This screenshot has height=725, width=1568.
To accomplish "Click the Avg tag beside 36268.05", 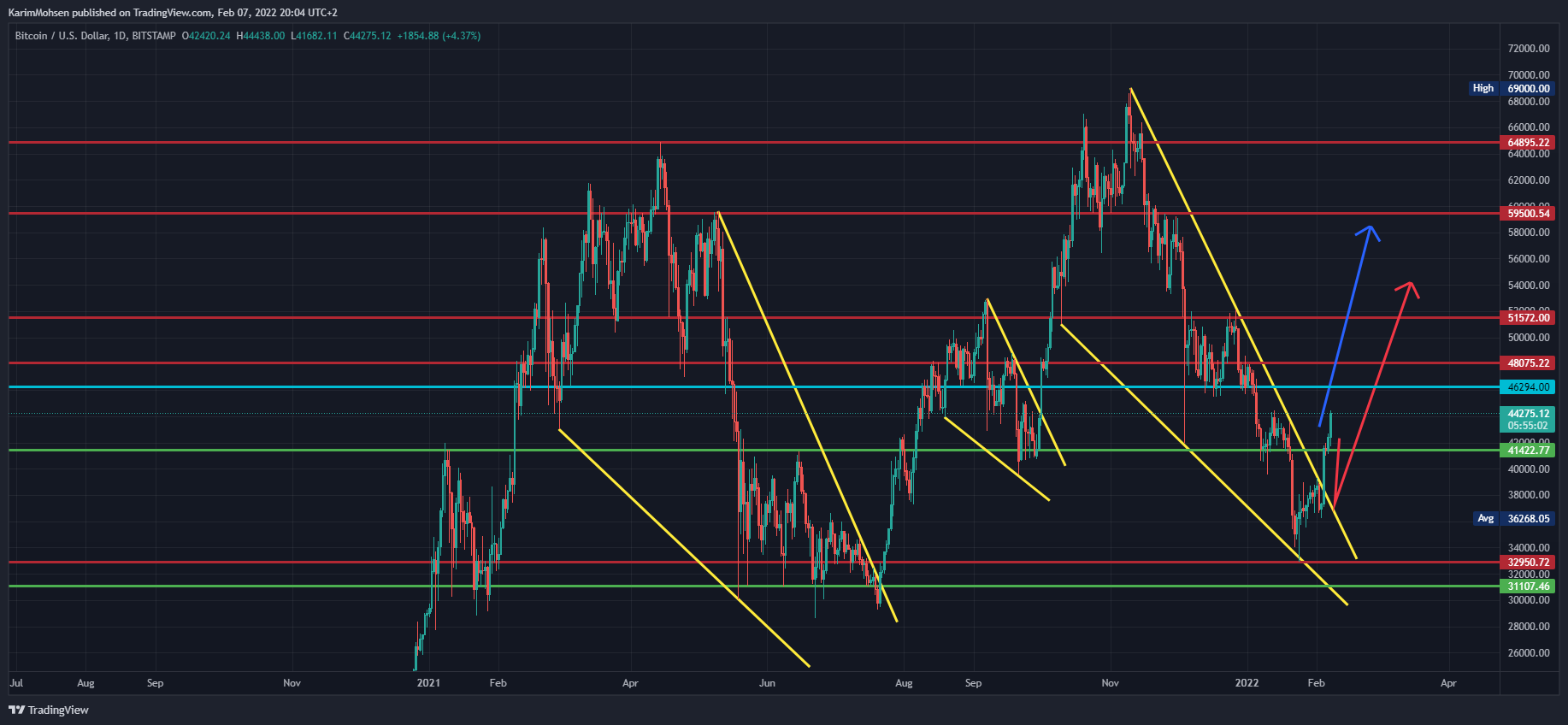I will coord(1486,519).
